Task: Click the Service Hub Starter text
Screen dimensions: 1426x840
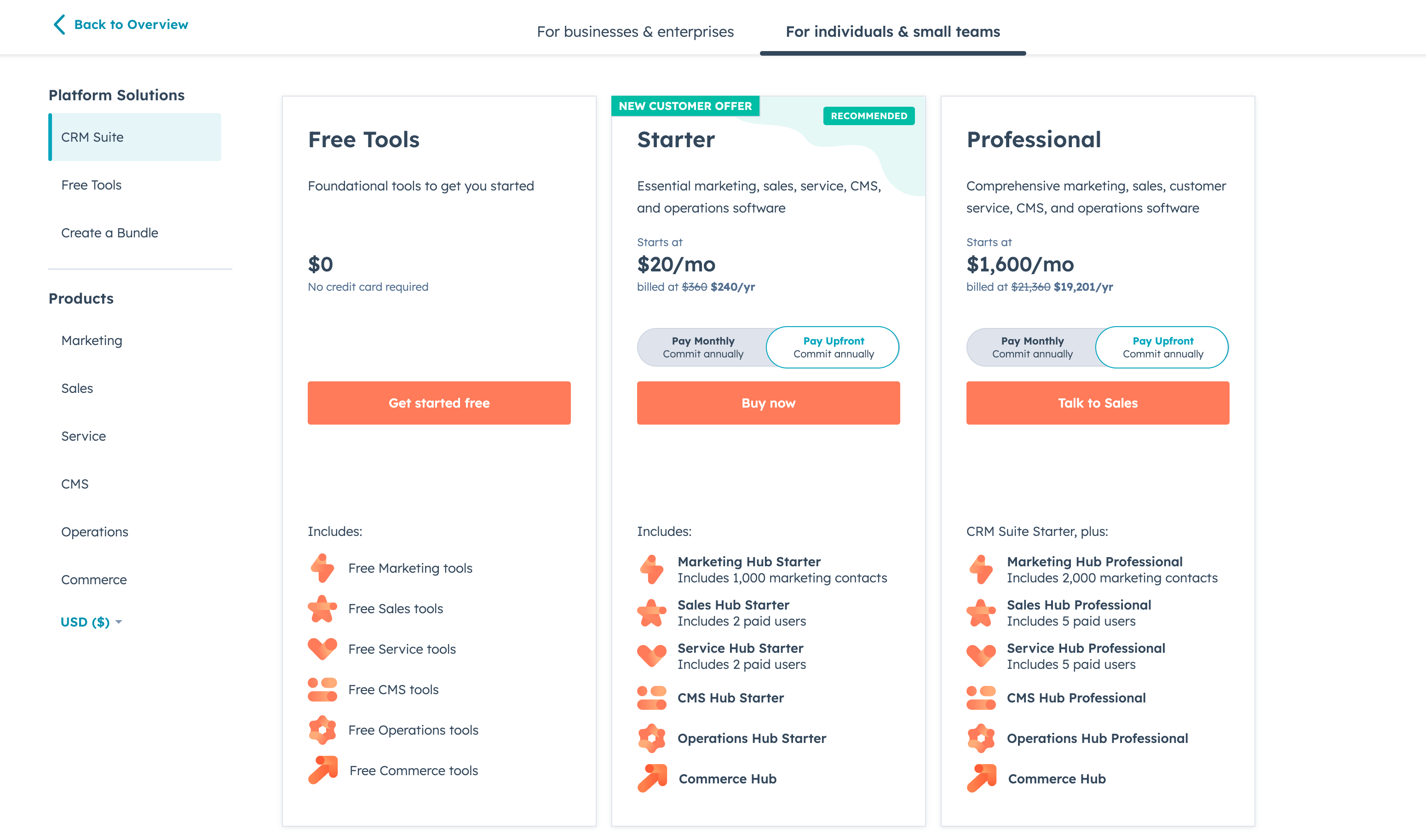Action: pyautogui.click(x=740, y=648)
